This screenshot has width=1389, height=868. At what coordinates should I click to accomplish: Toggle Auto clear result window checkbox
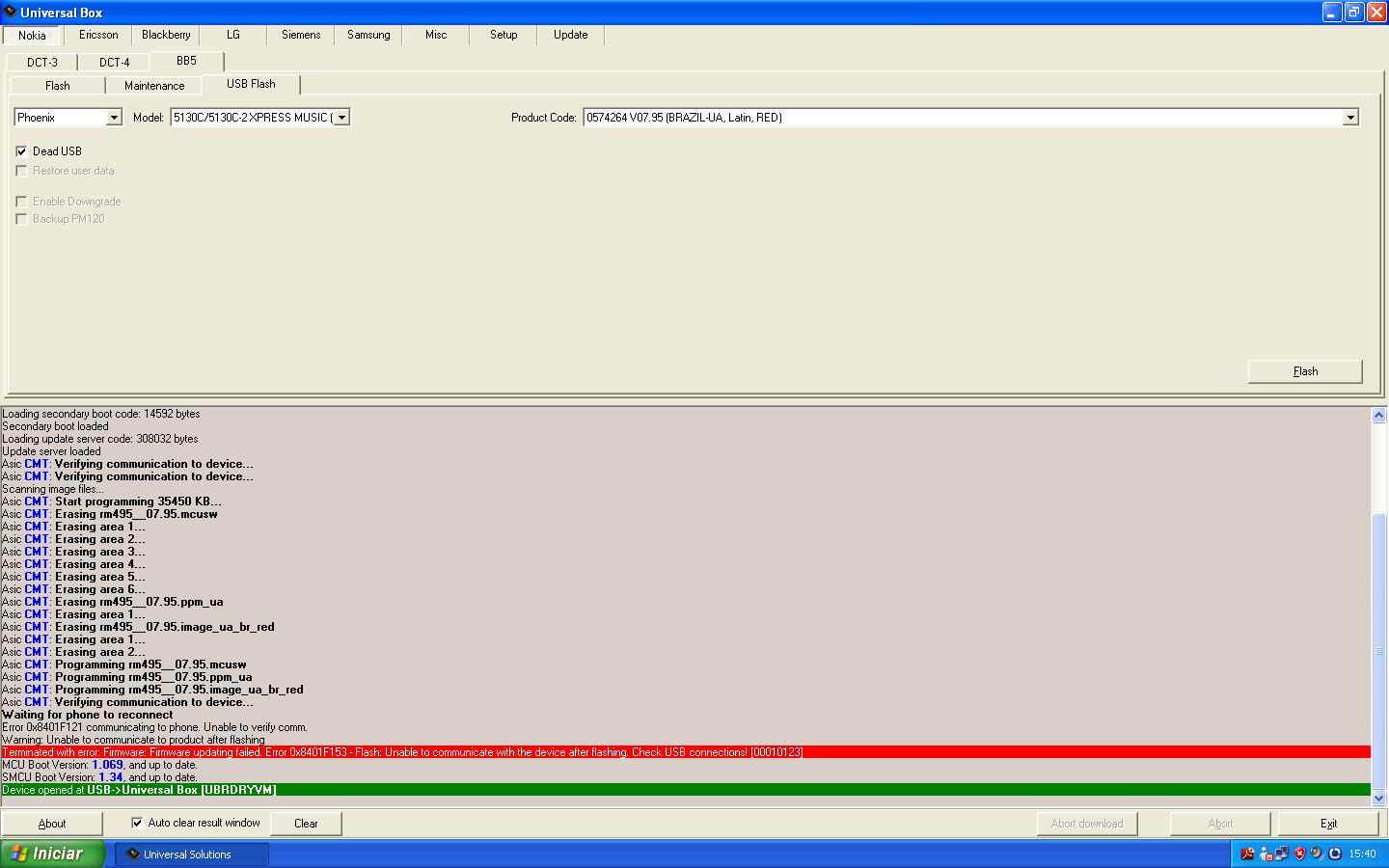pyautogui.click(x=137, y=823)
